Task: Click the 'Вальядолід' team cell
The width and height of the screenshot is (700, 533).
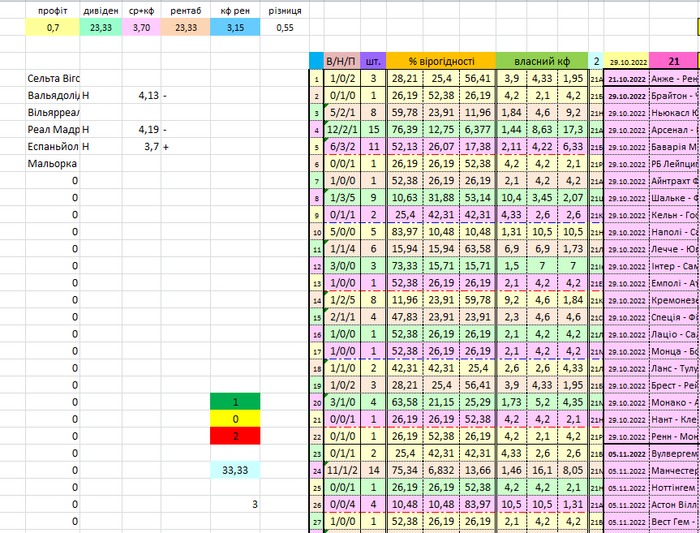Action: (x=53, y=96)
